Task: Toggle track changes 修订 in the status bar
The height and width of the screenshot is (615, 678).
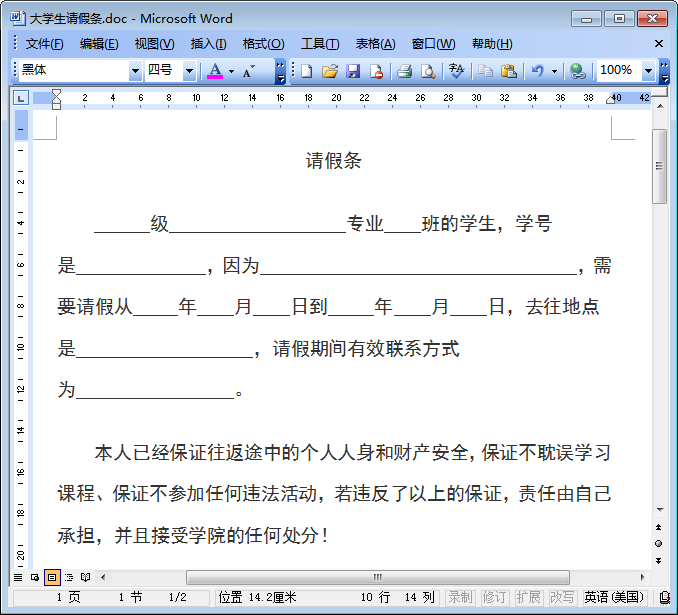Action: tap(494, 597)
